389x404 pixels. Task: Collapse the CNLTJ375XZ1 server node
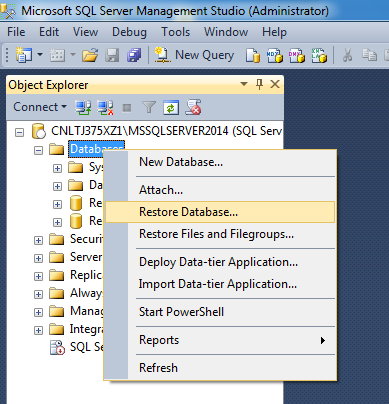(x=20, y=133)
